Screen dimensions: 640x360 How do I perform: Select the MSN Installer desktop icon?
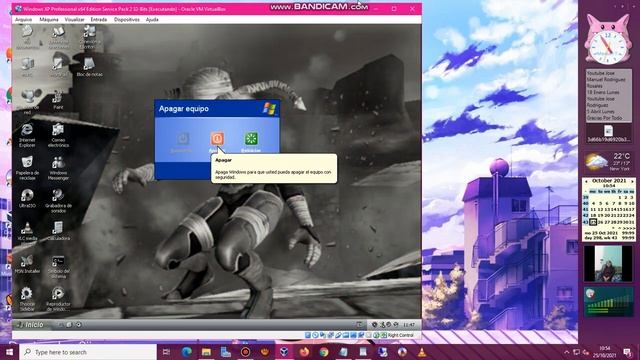[x=27, y=264]
